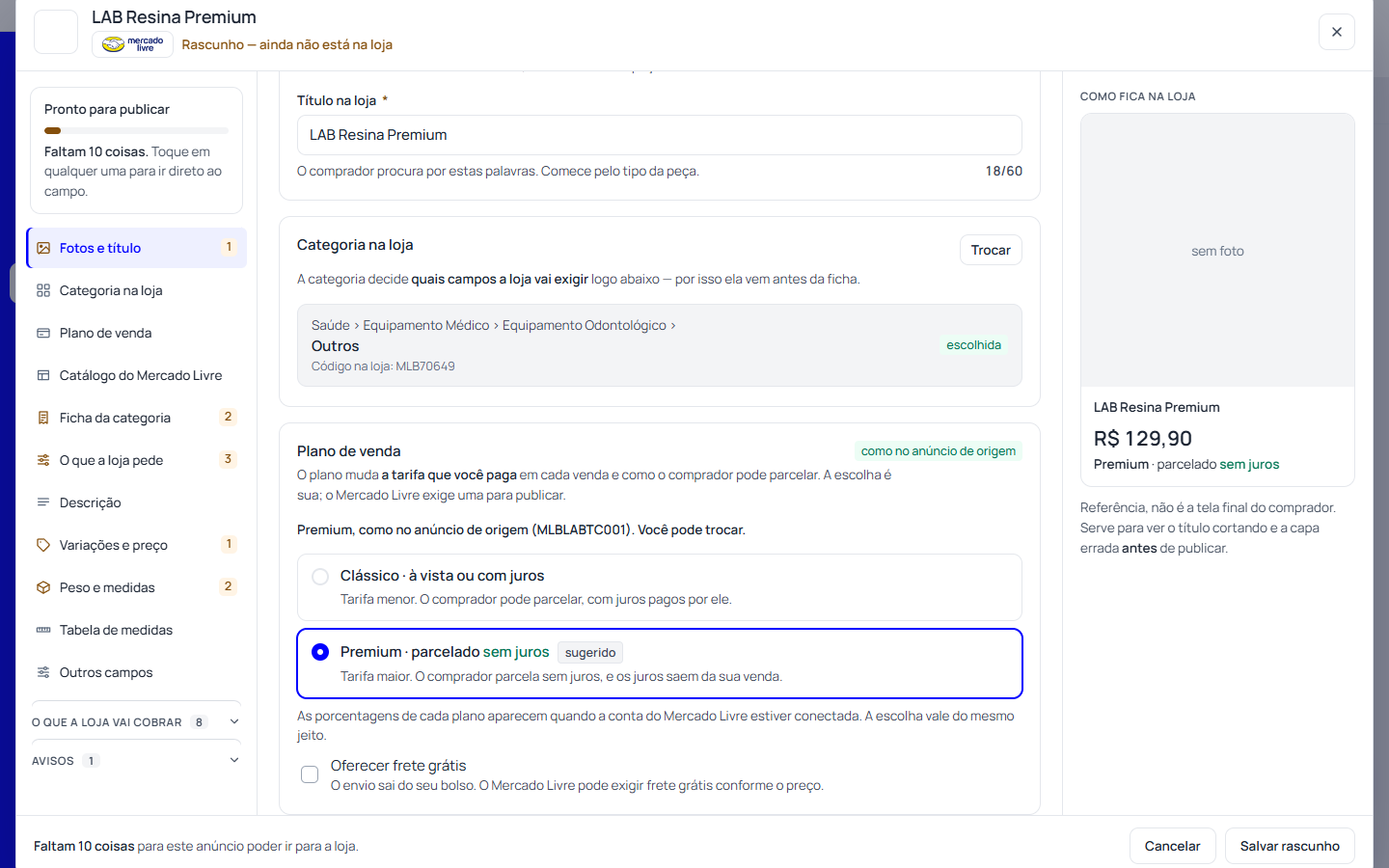Click the O que a loja pede badge 3
This screenshot has width=1389, height=868.
click(228, 459)
